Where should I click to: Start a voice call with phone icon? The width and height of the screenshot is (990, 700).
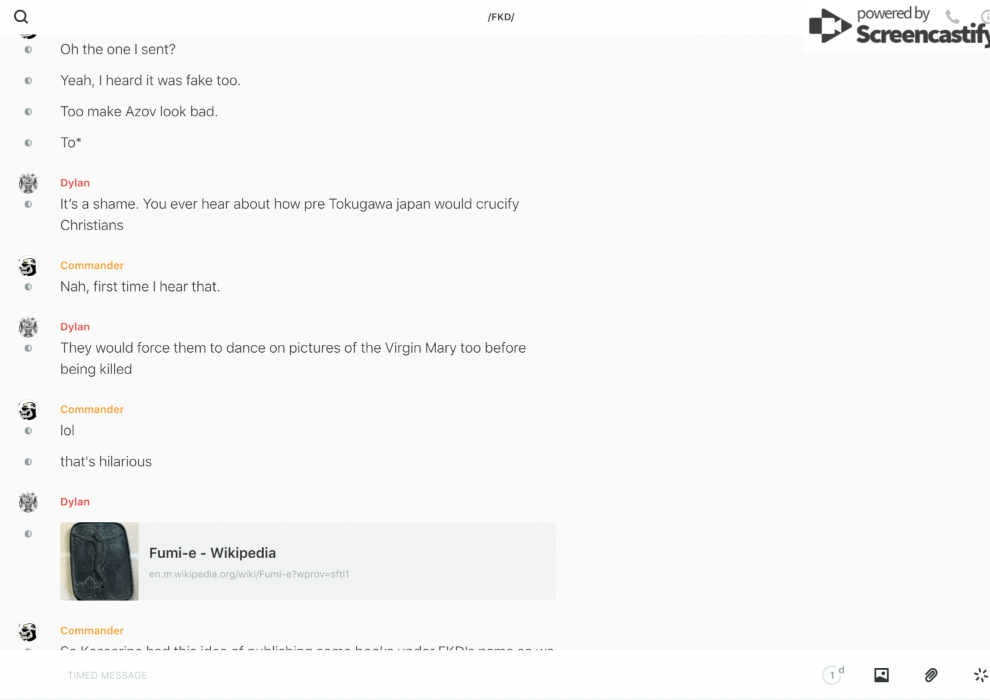[x=952, y=17]
